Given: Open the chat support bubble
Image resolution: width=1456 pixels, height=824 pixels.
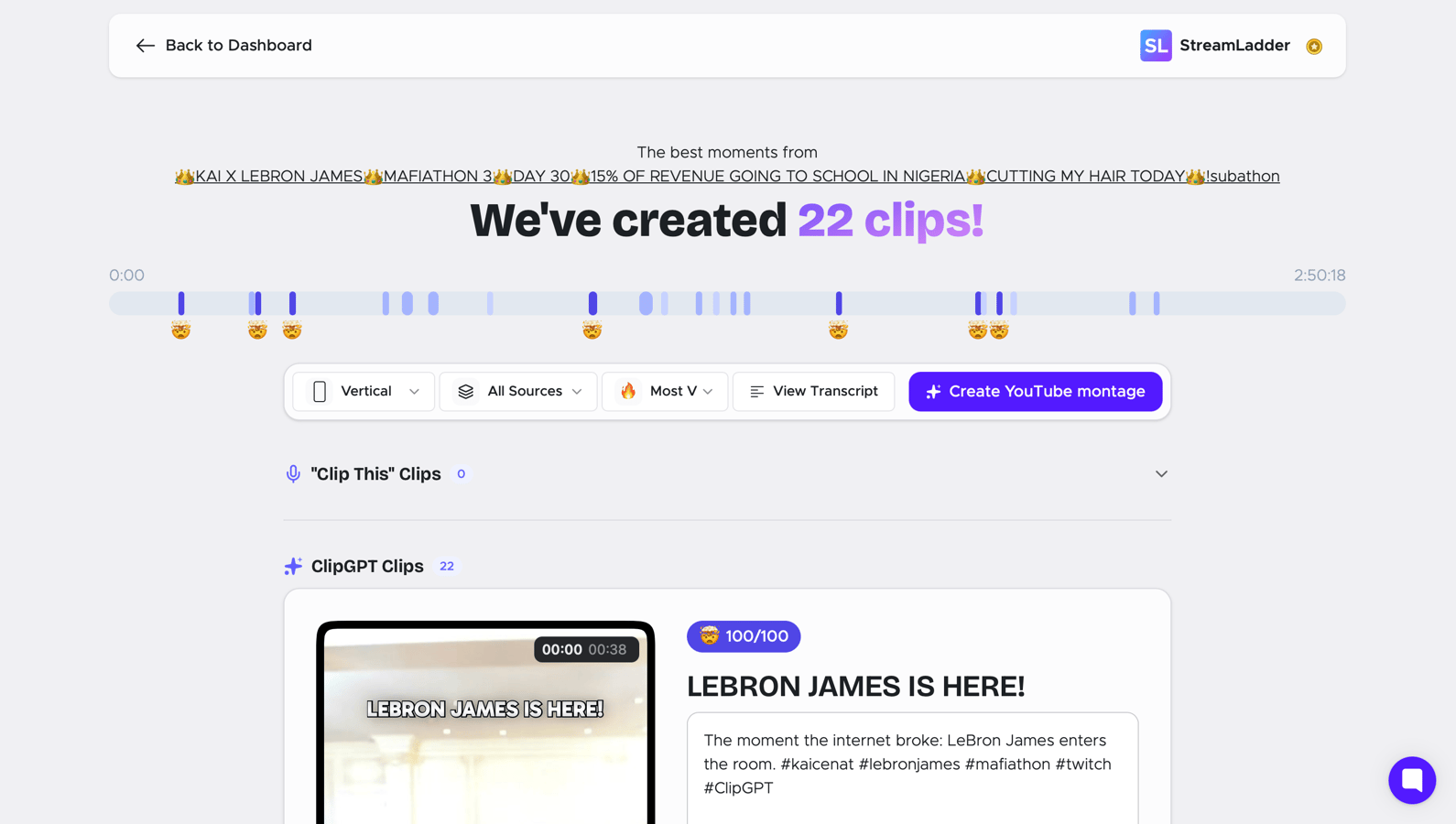Looking at the screenshot, I should click(x=1412, y=780).
